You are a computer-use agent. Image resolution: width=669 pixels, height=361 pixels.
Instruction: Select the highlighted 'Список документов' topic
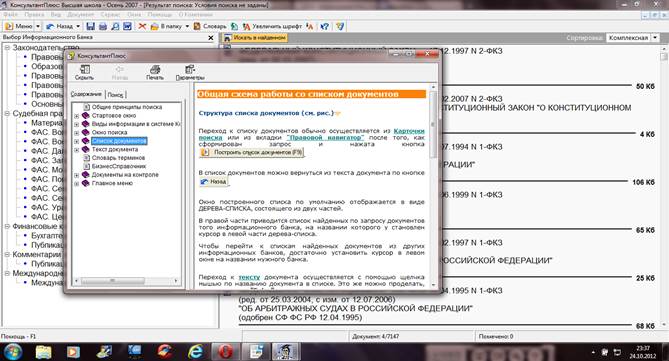(119, 141)
